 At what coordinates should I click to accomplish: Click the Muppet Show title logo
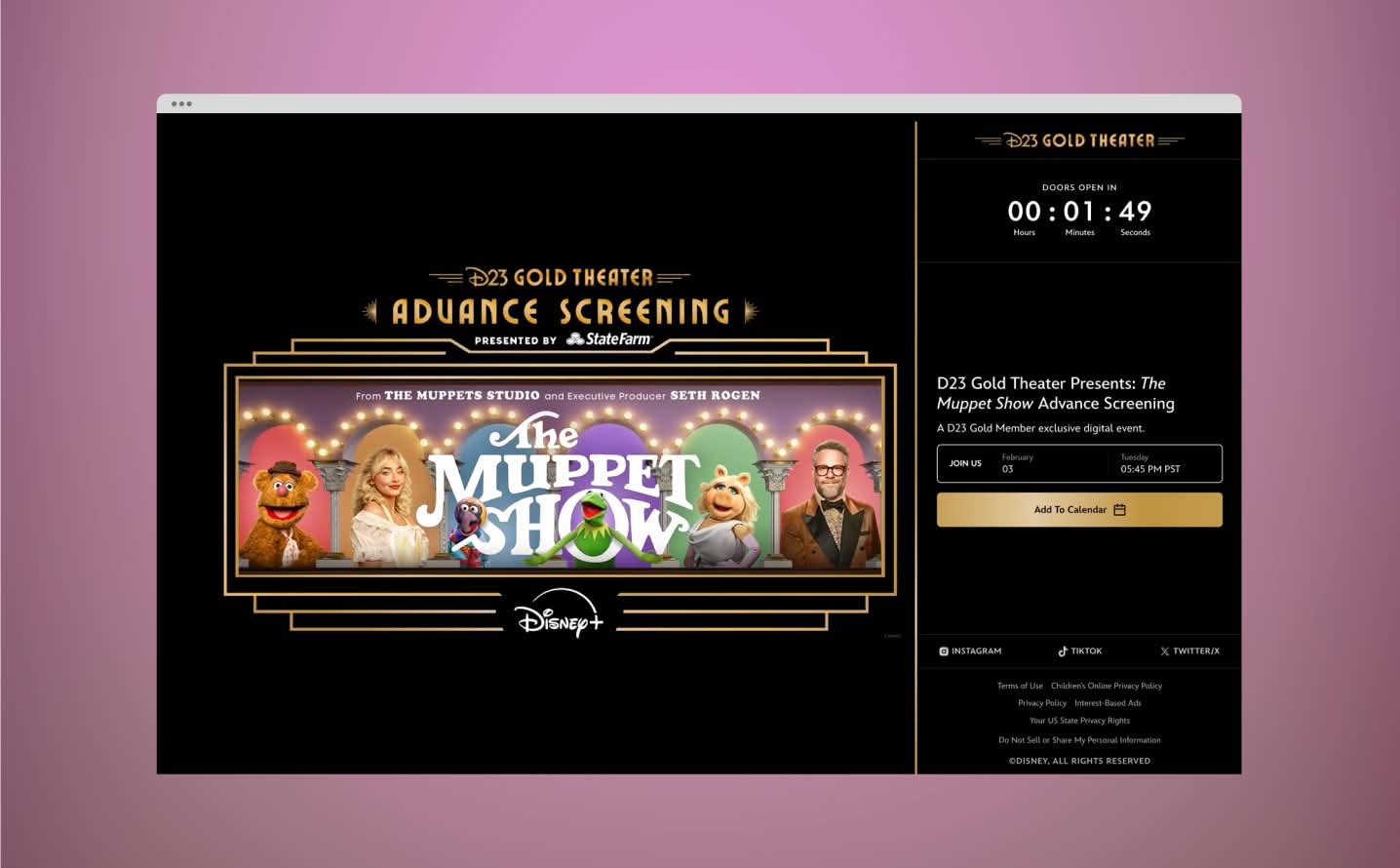tap(559, 485)
